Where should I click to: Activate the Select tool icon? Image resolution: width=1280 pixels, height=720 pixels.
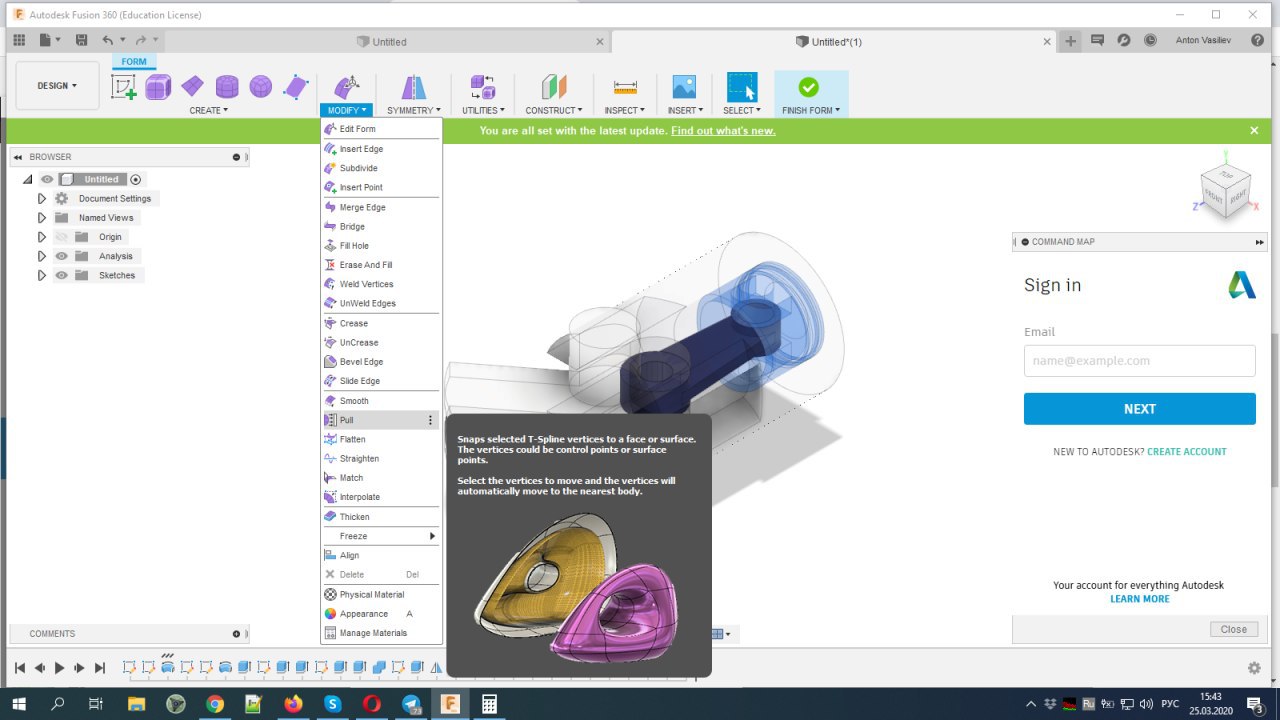pos(742,87)
